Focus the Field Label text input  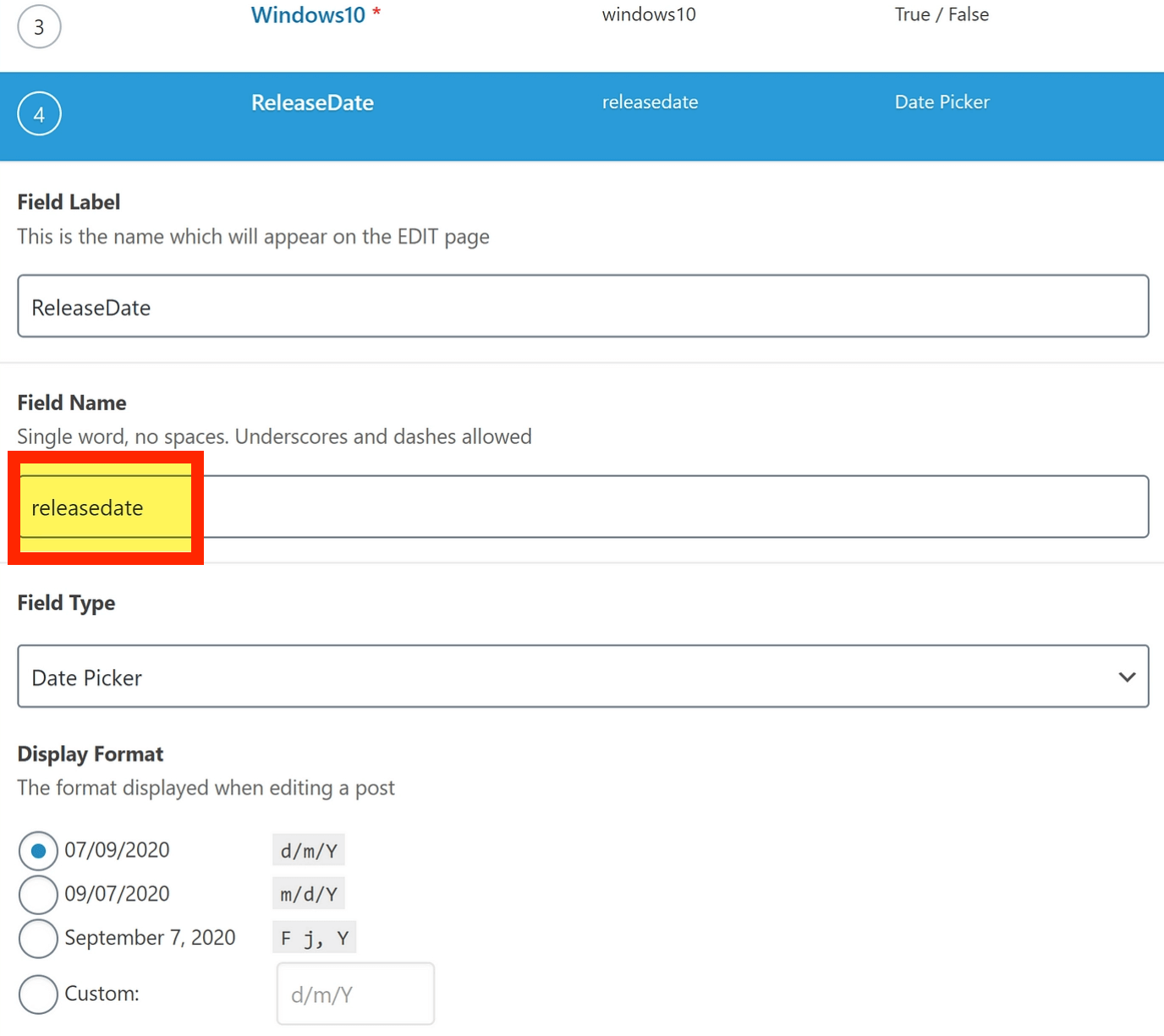pos(582,306)
